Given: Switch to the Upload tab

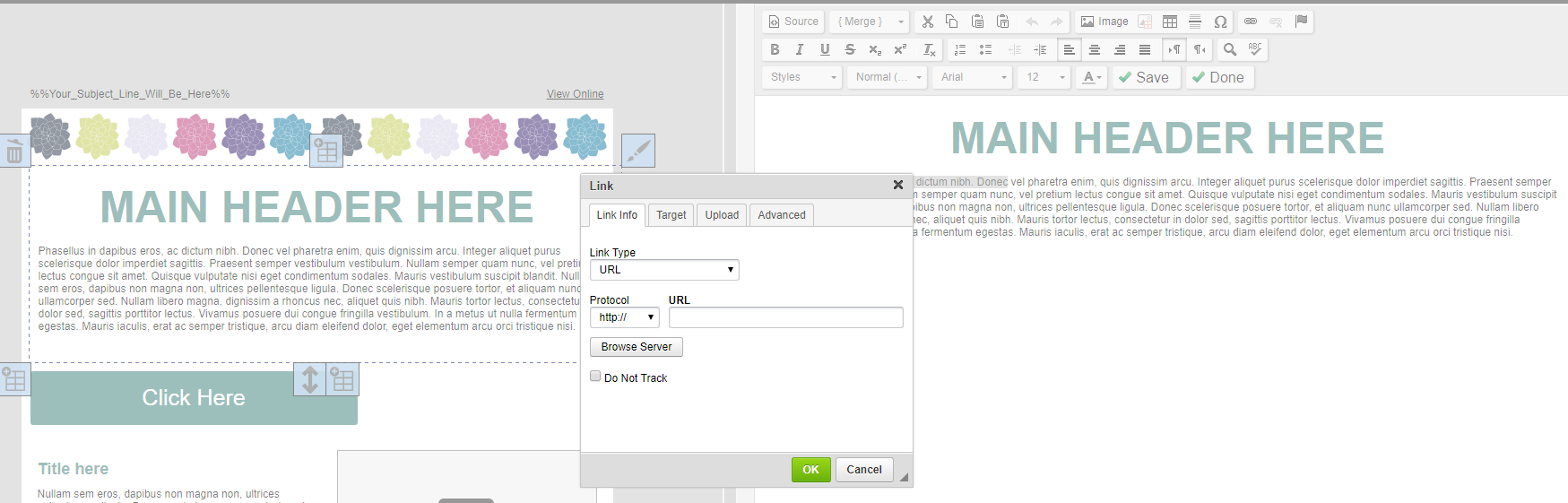Looking at the screenshot, I should (x=722, y=215).
